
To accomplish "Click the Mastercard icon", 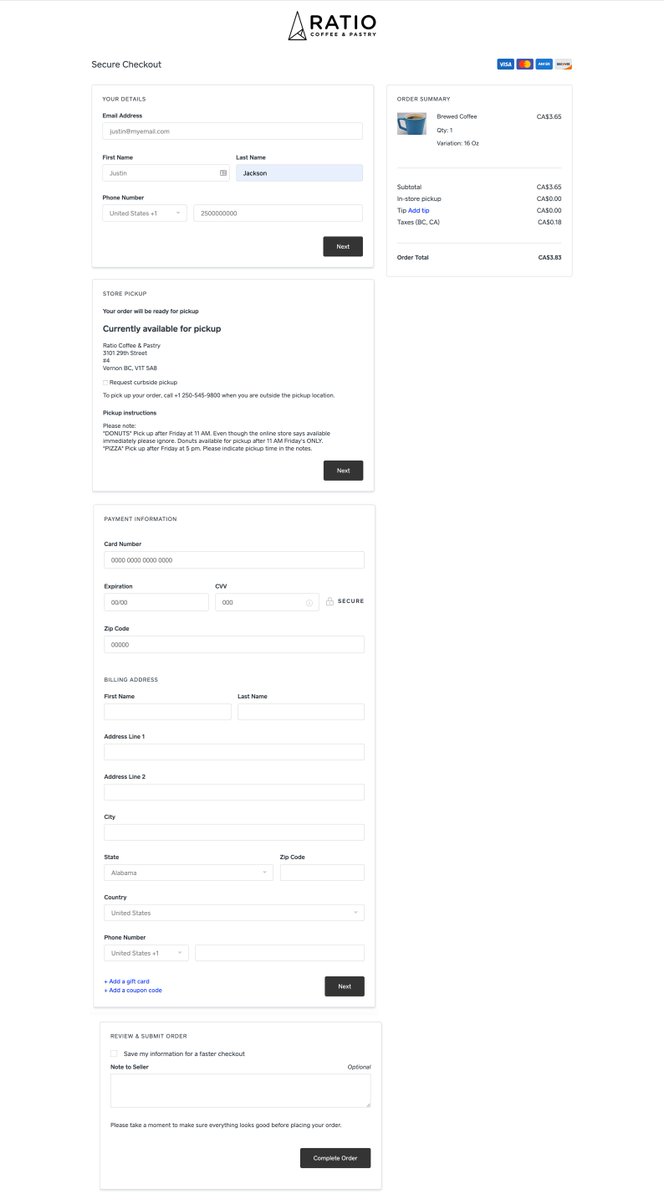I will coord(525,64).
